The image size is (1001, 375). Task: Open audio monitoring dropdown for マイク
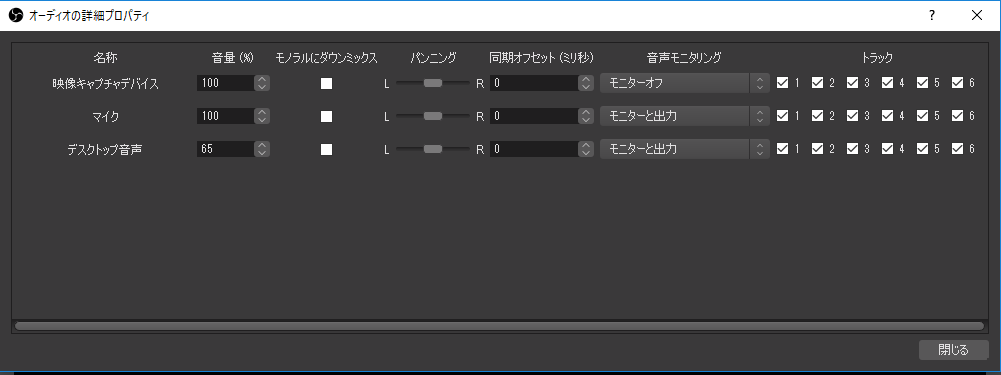click(684, 116)
